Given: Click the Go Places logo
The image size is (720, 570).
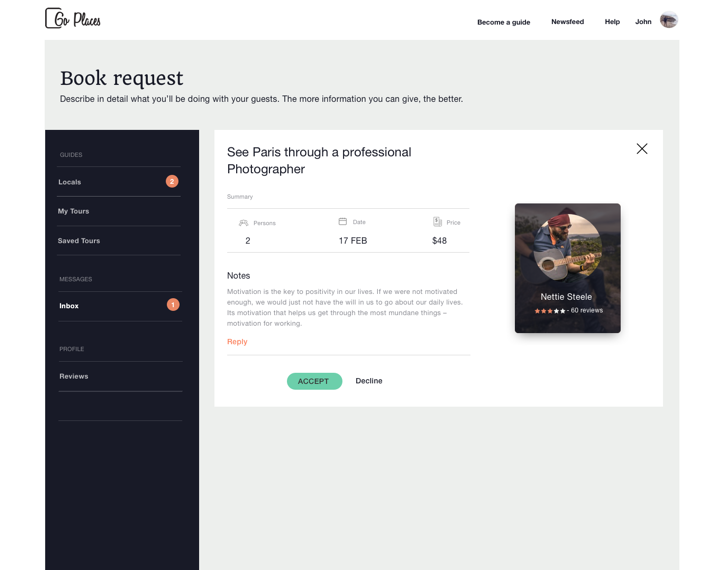Looking at the screenshot, I should coord(73,18).
